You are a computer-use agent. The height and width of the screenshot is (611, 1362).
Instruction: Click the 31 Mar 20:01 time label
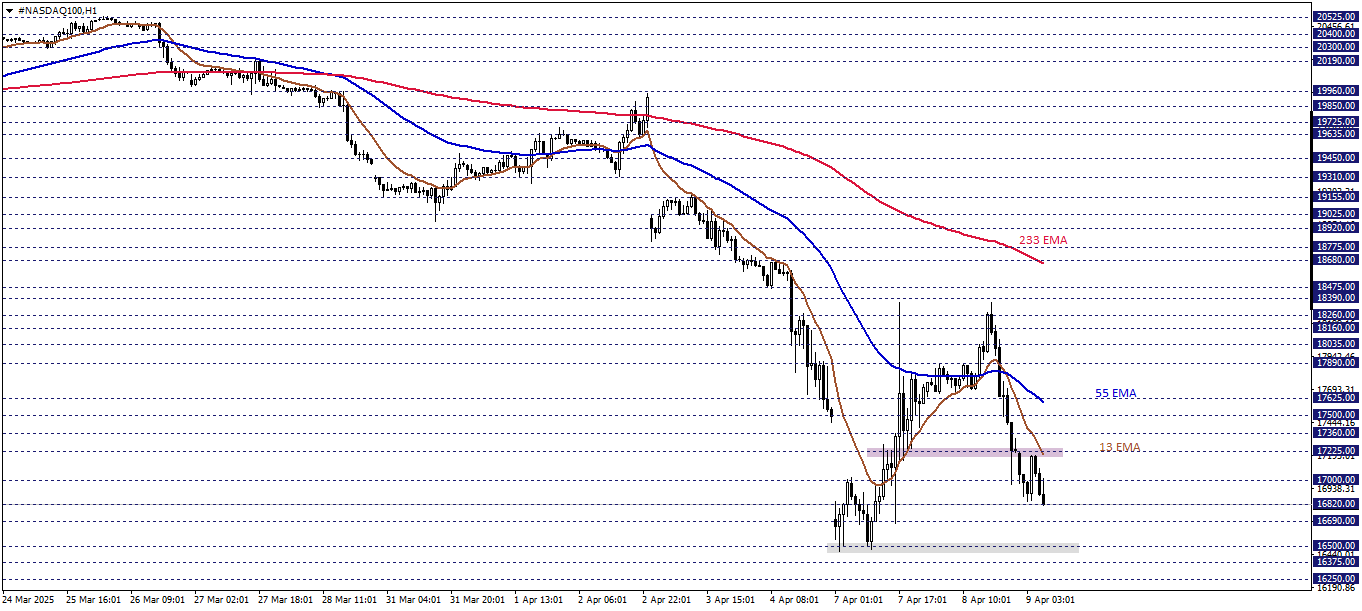coord(477,600)
